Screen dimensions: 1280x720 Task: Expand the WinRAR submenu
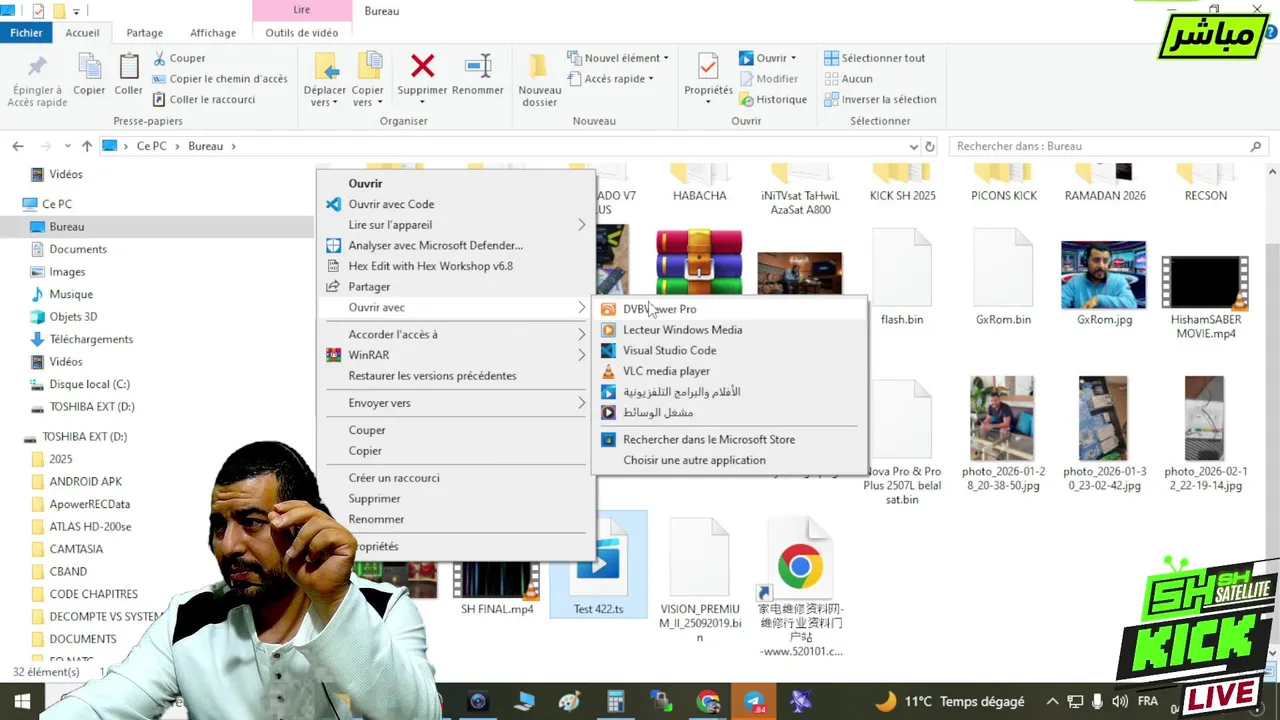456,355
